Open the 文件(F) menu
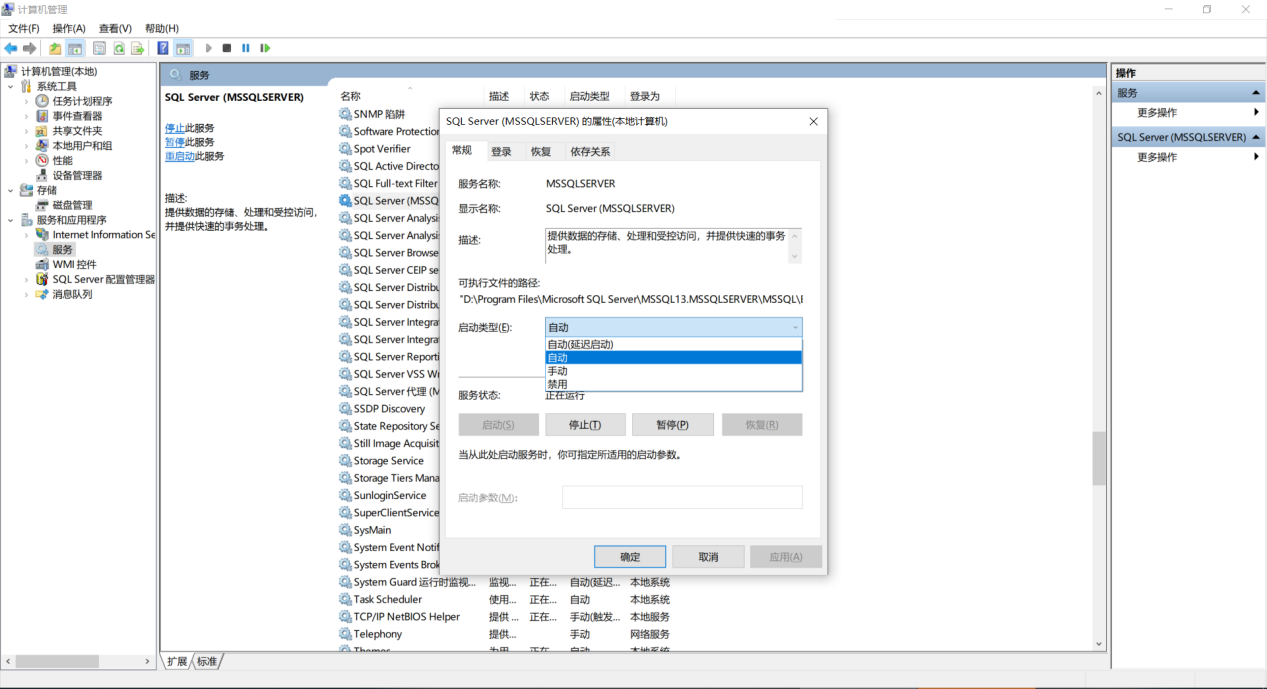This screenshot has width=1267, height=689. (x=24, y=28)
